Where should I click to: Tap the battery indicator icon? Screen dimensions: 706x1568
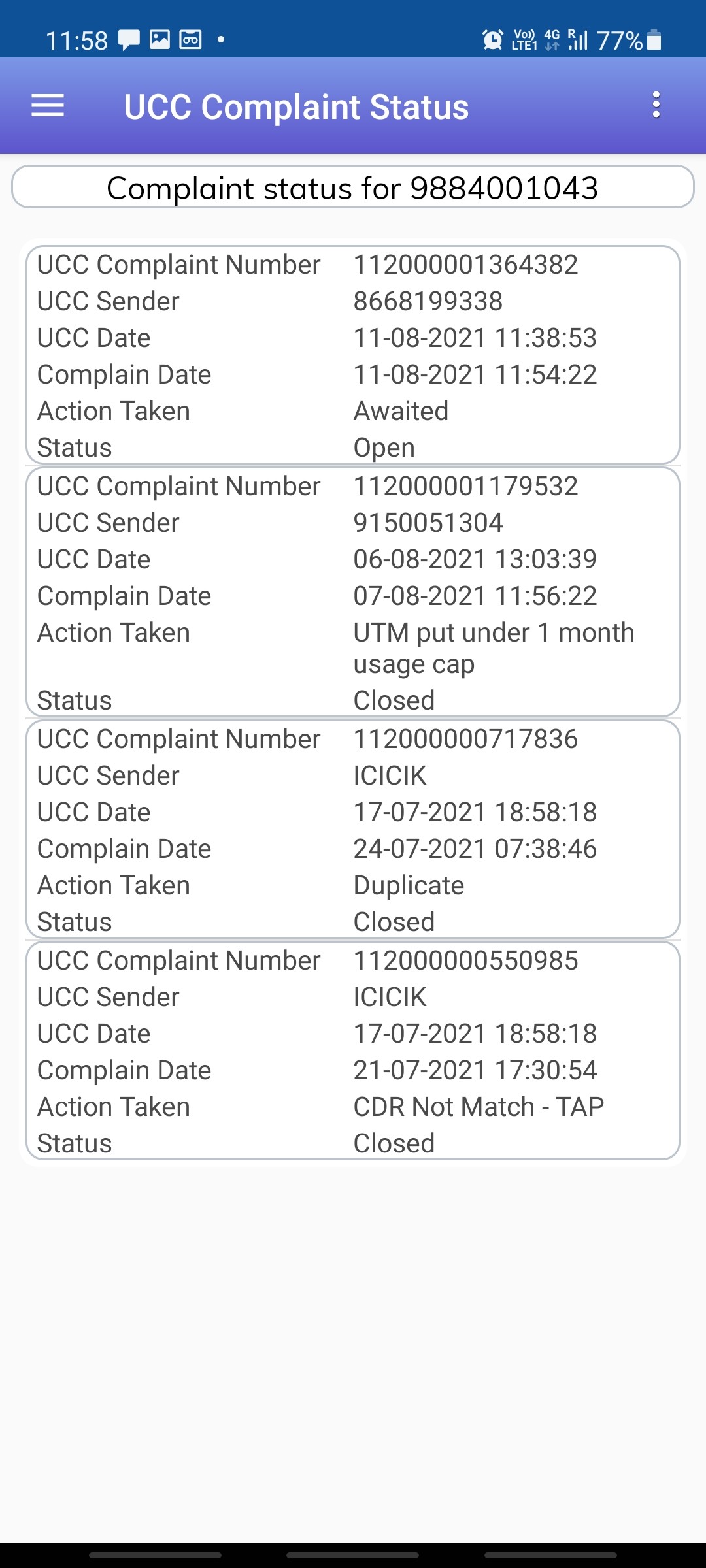point(654,41)
